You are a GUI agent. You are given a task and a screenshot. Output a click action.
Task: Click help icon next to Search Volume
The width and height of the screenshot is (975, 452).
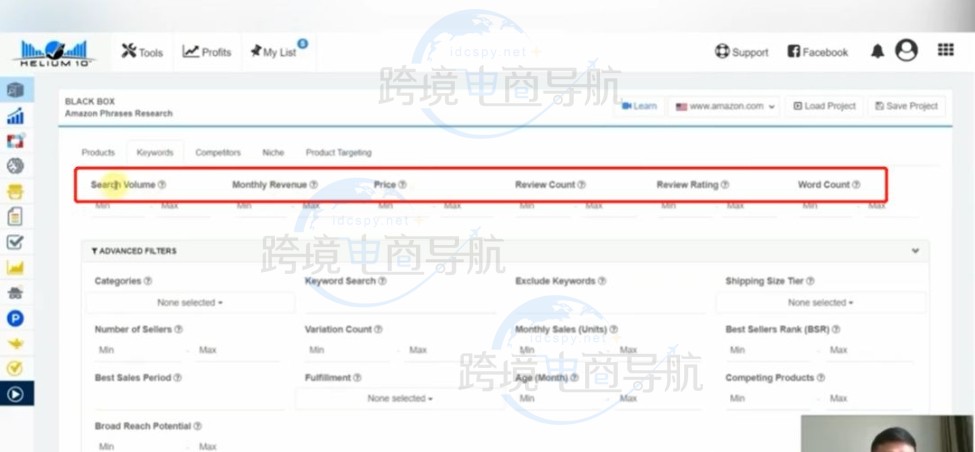[162, 185]
